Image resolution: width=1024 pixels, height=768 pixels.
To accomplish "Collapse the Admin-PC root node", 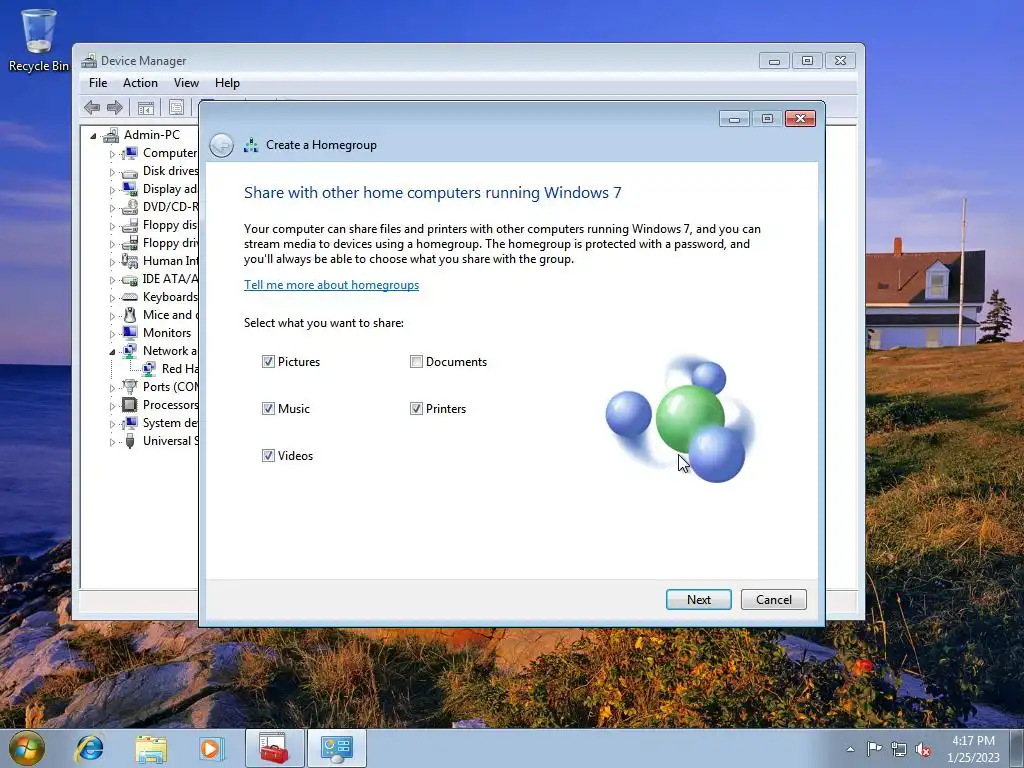I will [93, 136].
